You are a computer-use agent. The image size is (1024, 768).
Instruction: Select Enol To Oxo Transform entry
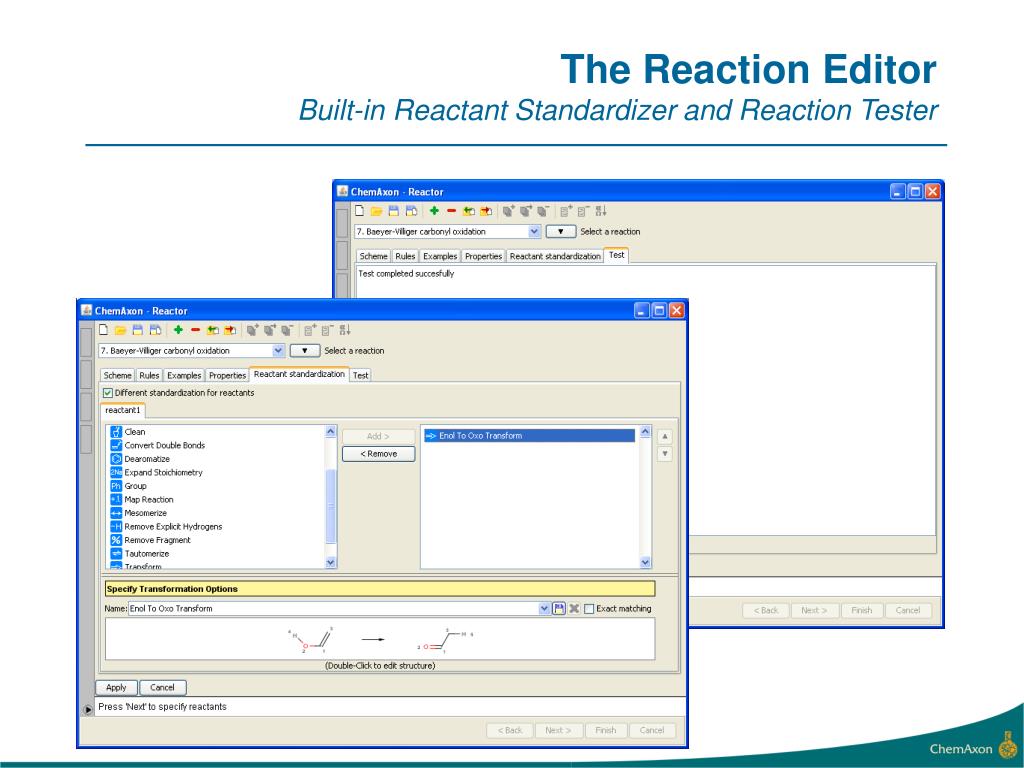point(530,436)
